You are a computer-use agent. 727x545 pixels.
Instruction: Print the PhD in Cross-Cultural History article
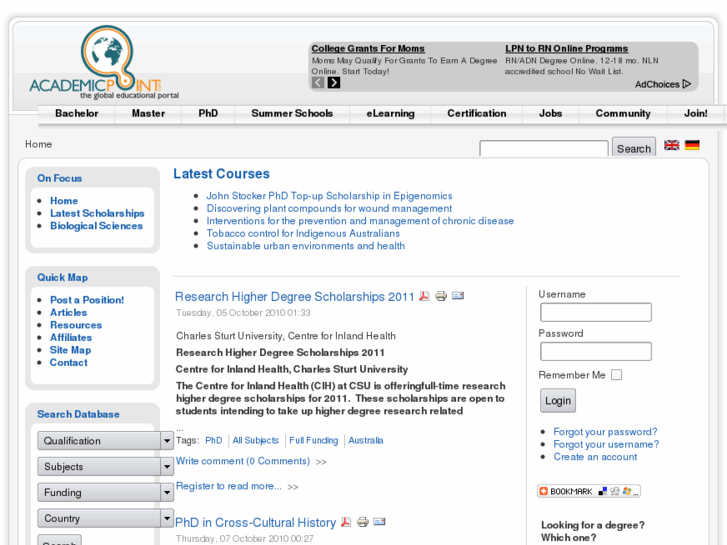(363, 522)
